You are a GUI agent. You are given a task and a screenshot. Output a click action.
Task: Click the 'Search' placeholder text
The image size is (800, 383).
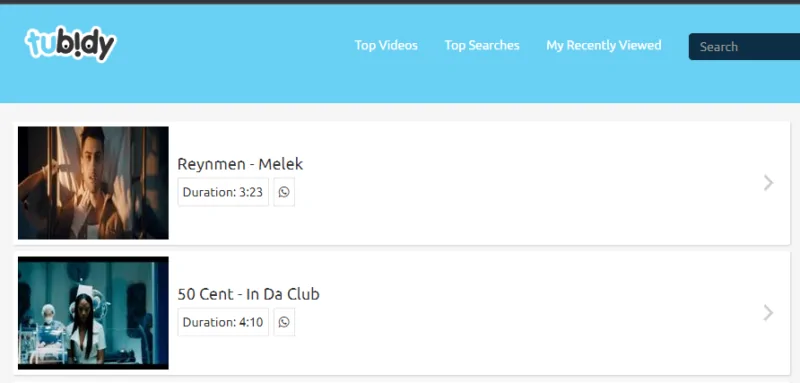click(719, 47)
